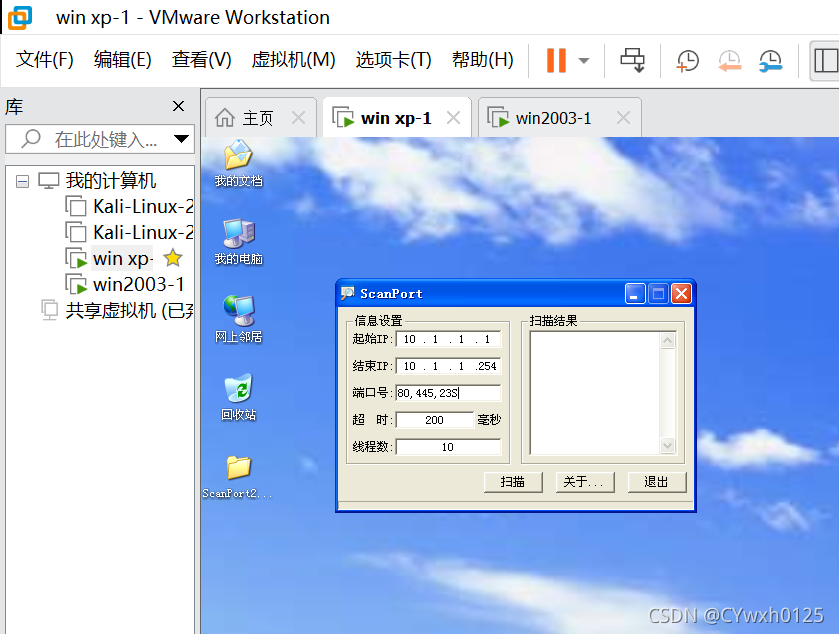Select win xp VM in the library tree
Screen dimensions: 839x634
coord(123,258)
